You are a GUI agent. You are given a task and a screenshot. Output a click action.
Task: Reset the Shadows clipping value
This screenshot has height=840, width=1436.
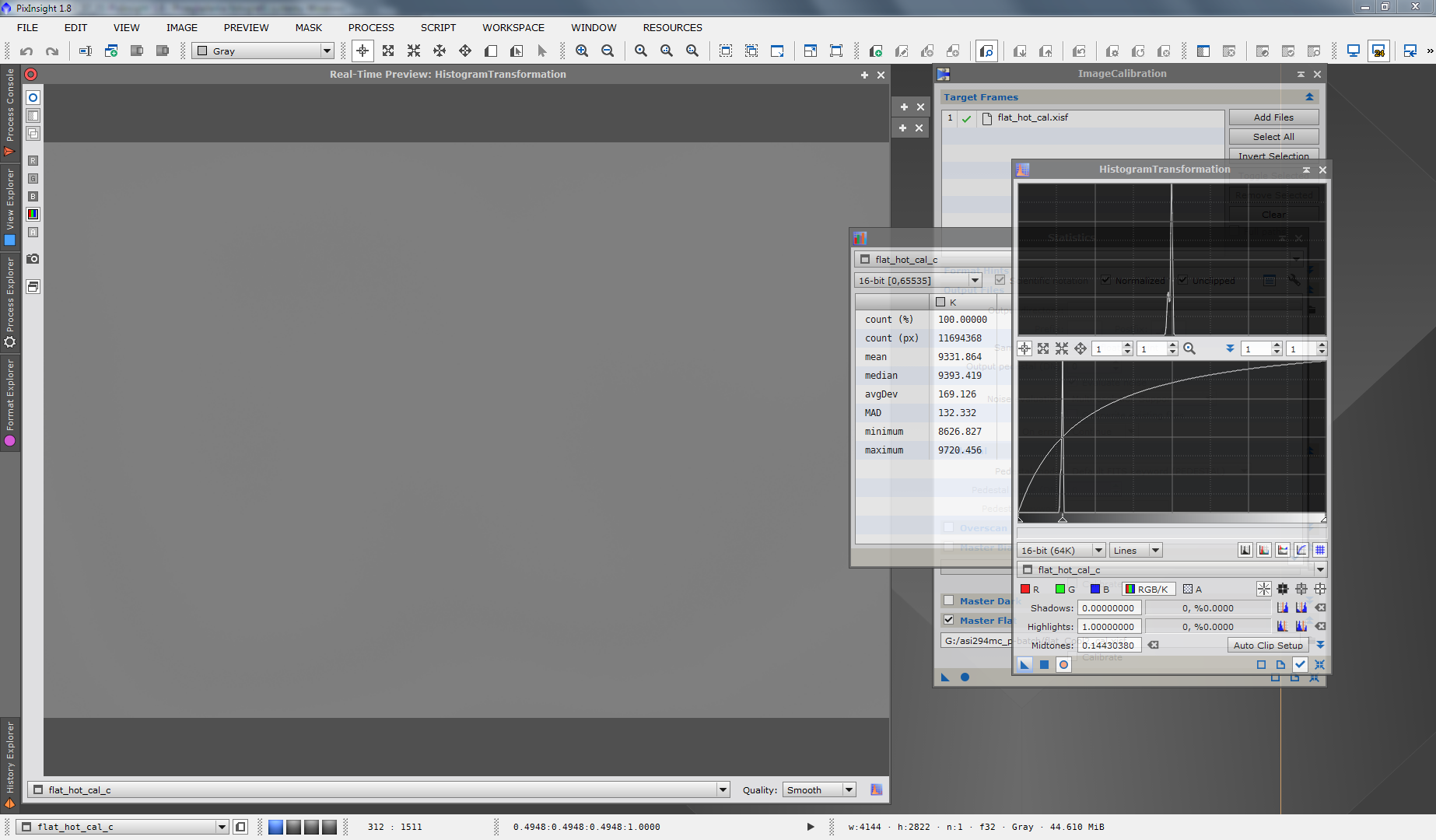point(1320,608)
